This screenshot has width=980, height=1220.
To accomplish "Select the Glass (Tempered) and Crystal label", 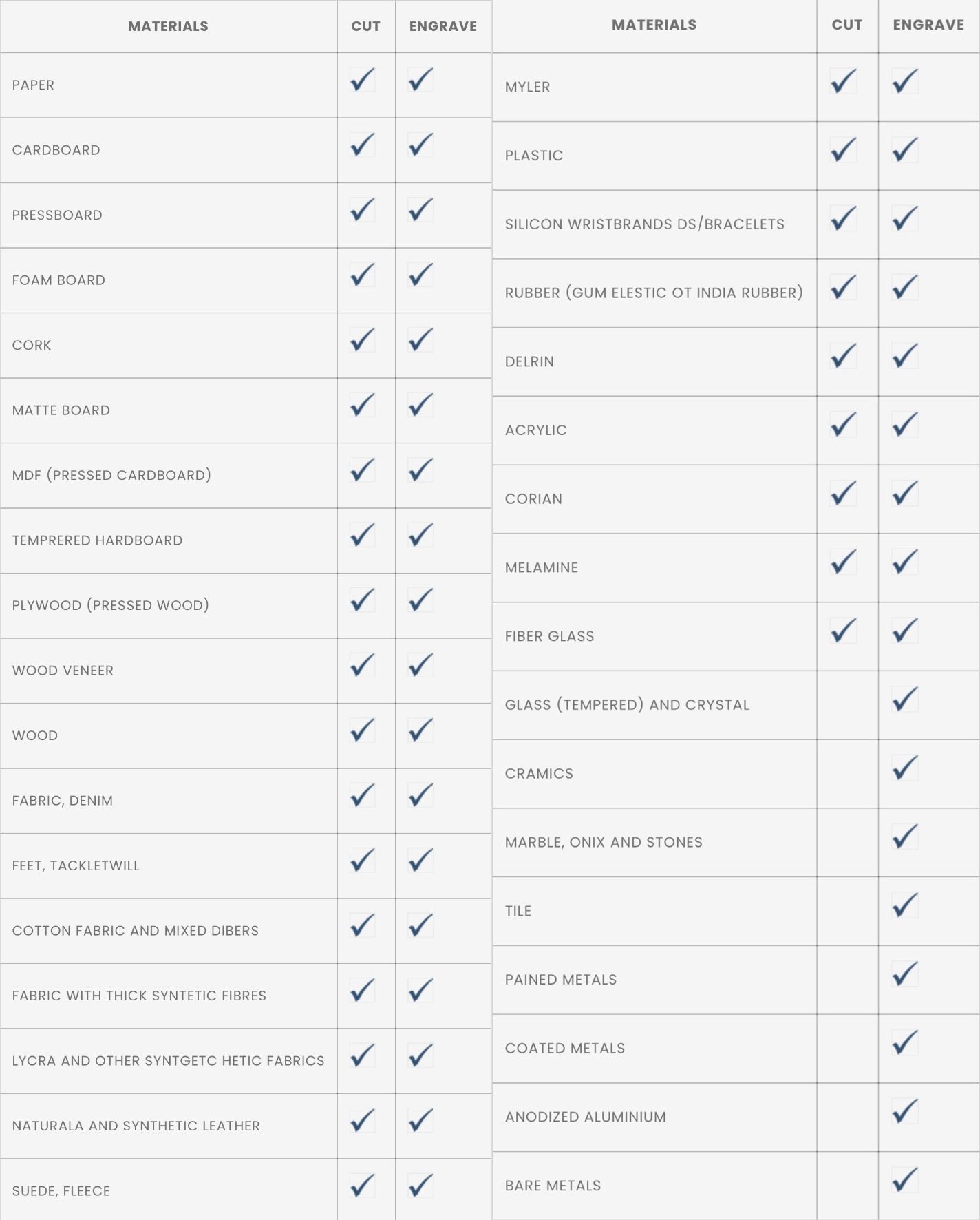I will point(627,705).
